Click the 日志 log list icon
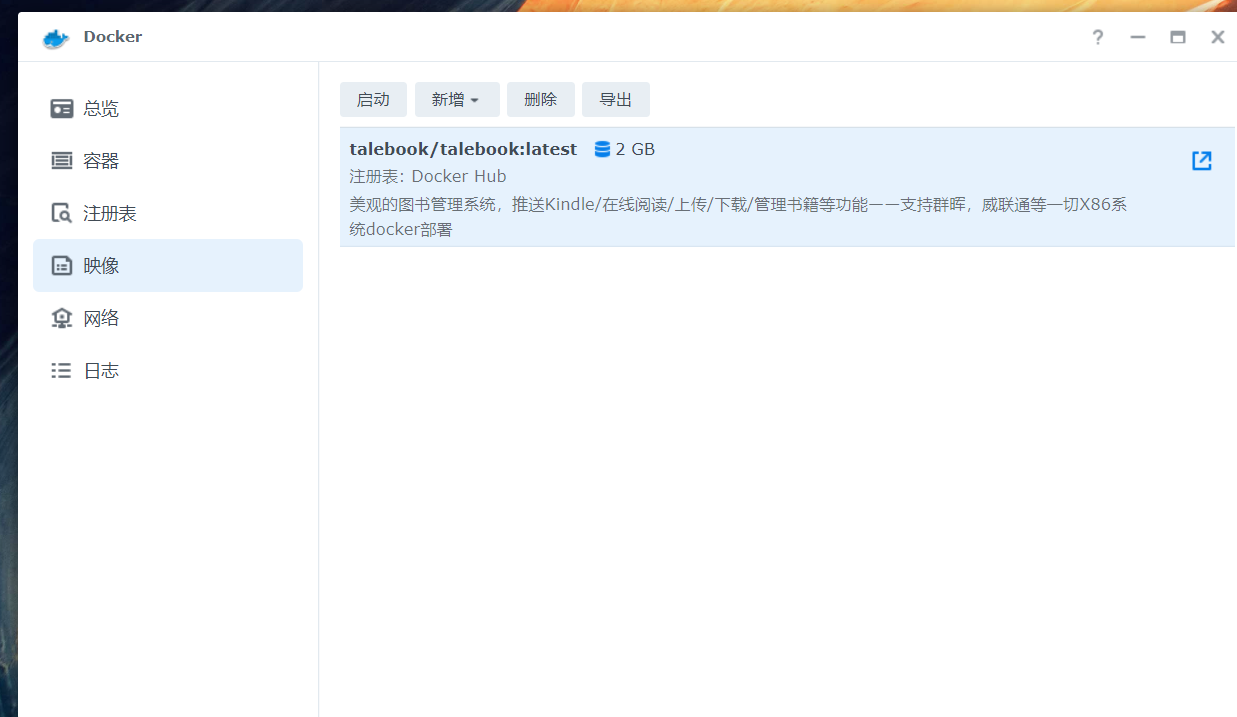 pyautogui.click(x=62, y=370)
